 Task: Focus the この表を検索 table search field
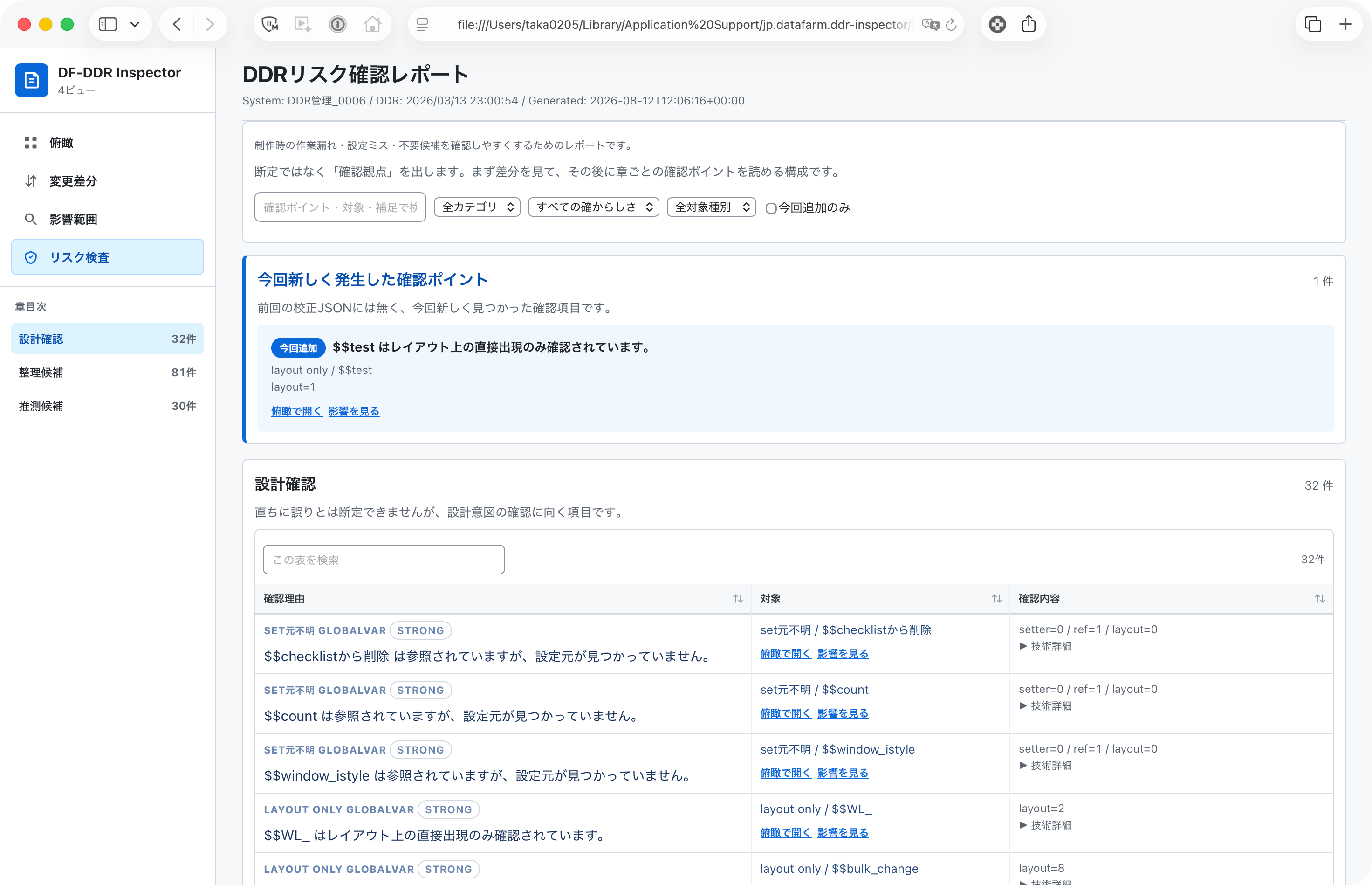click(384, 560)
